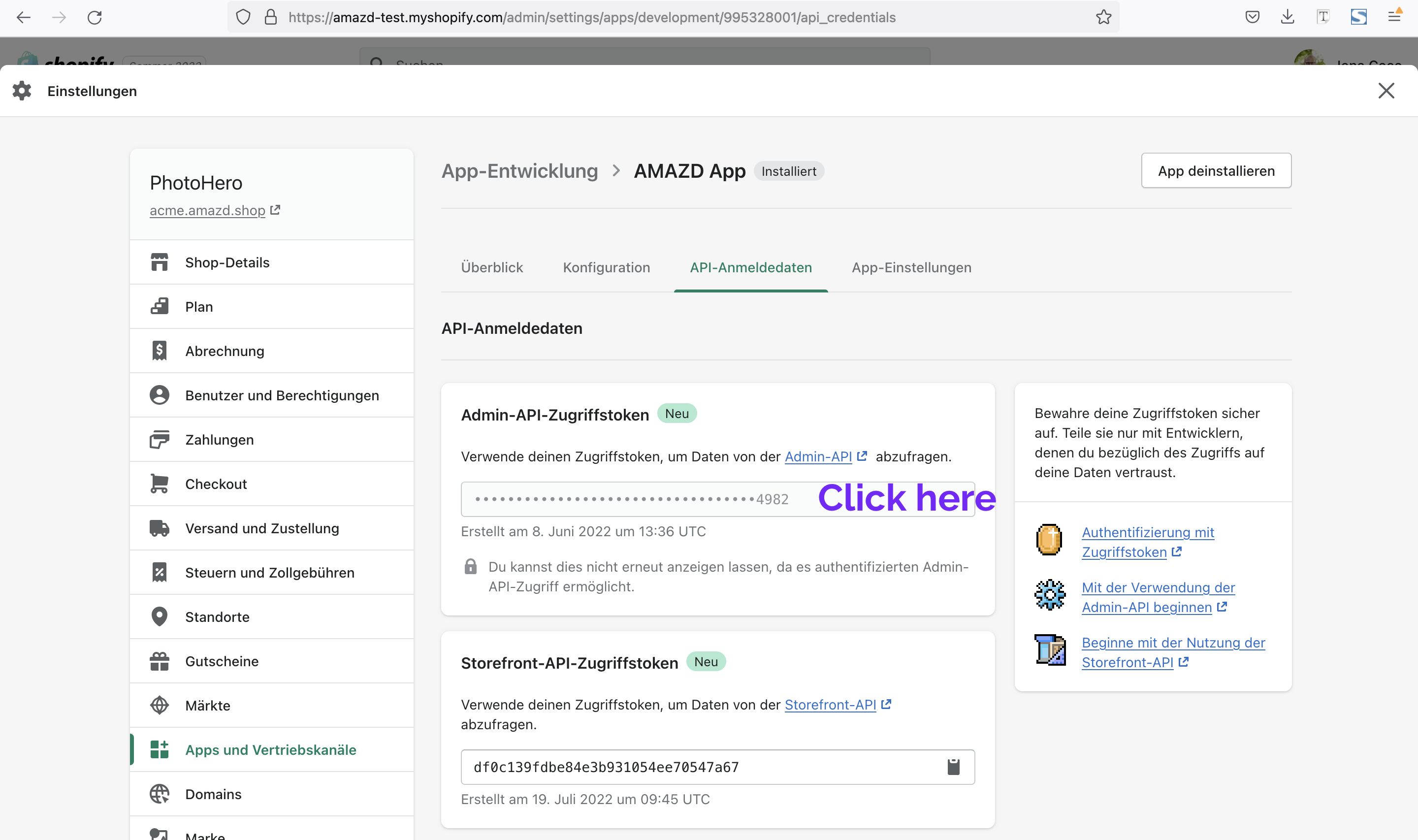Click the Gutscheine gift icon

(x=160, y=661)
